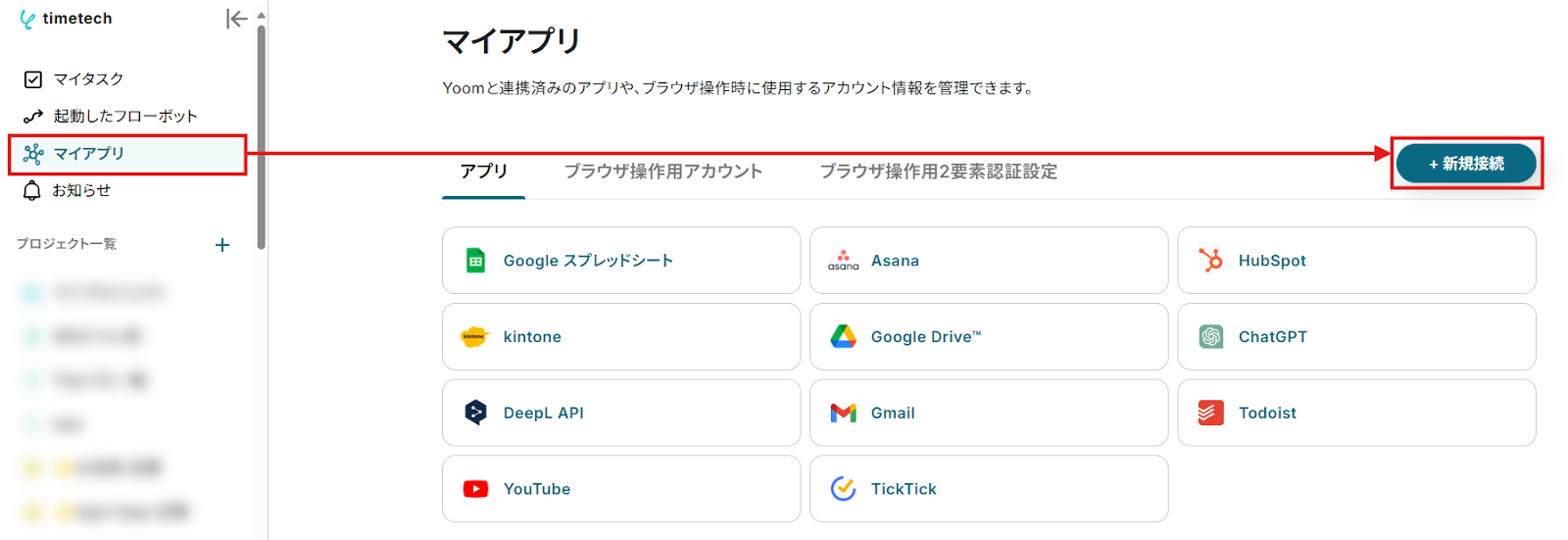Select the アプリ tab
The height and width of the screenshot is (540, 1568).
click(484, 172)
